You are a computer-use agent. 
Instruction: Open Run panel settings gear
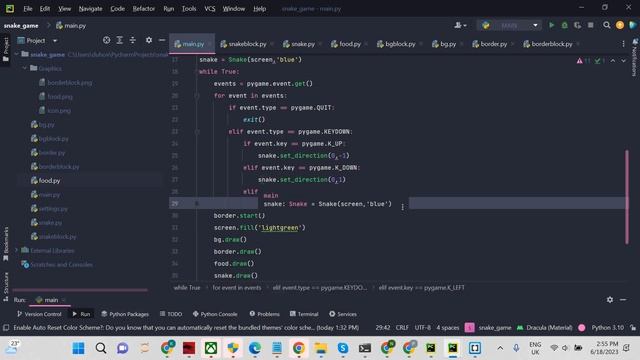[x=610, y=300]
